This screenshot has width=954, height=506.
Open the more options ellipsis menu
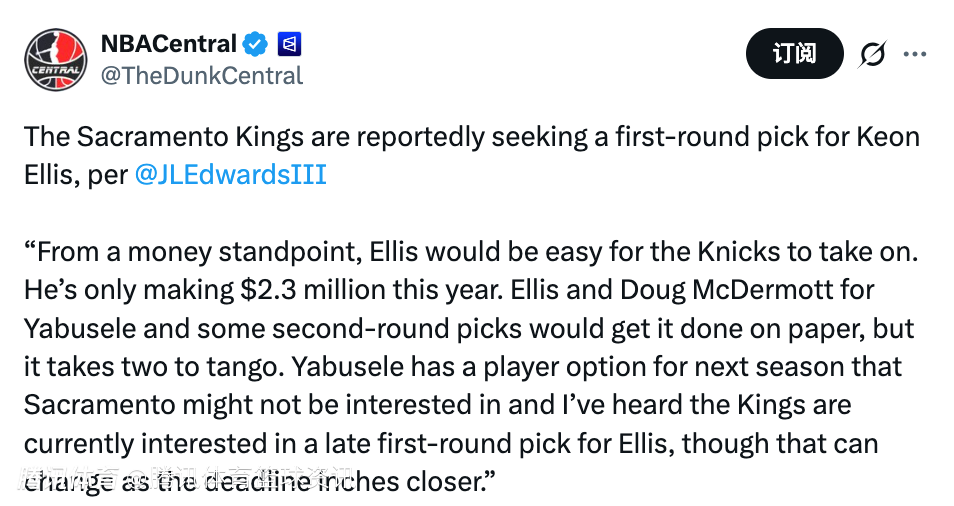914,54
